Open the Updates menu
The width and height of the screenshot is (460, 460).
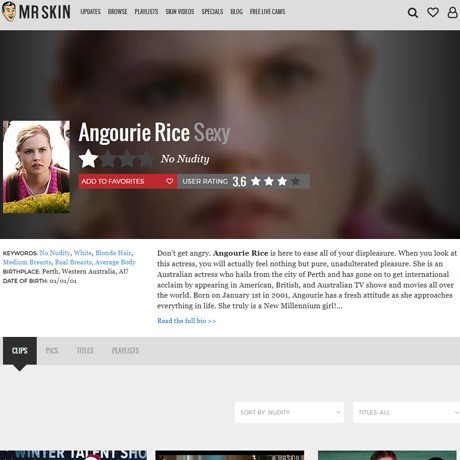[x=90, y=12]
